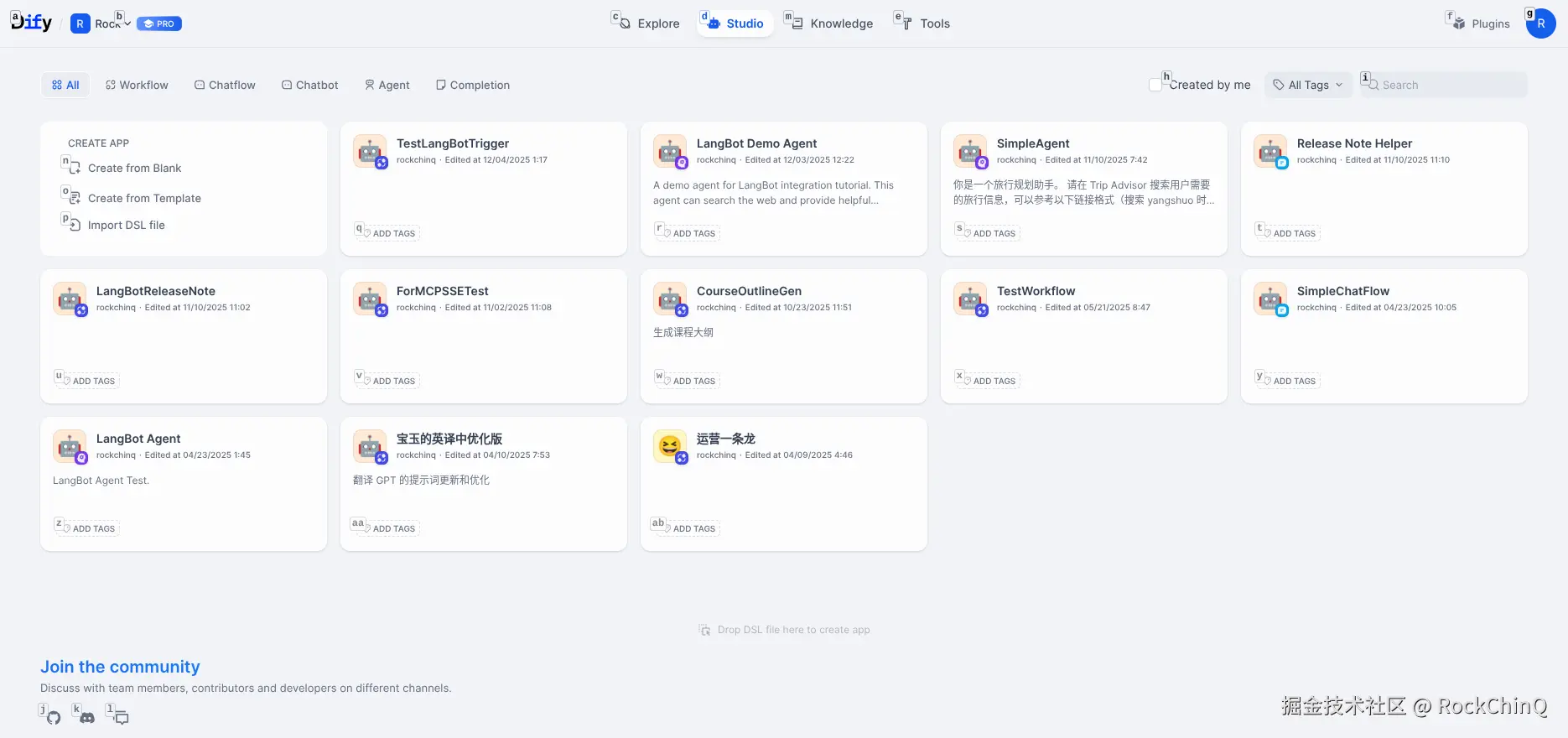Add tags to 宝玉的英译中优化版

387,528
